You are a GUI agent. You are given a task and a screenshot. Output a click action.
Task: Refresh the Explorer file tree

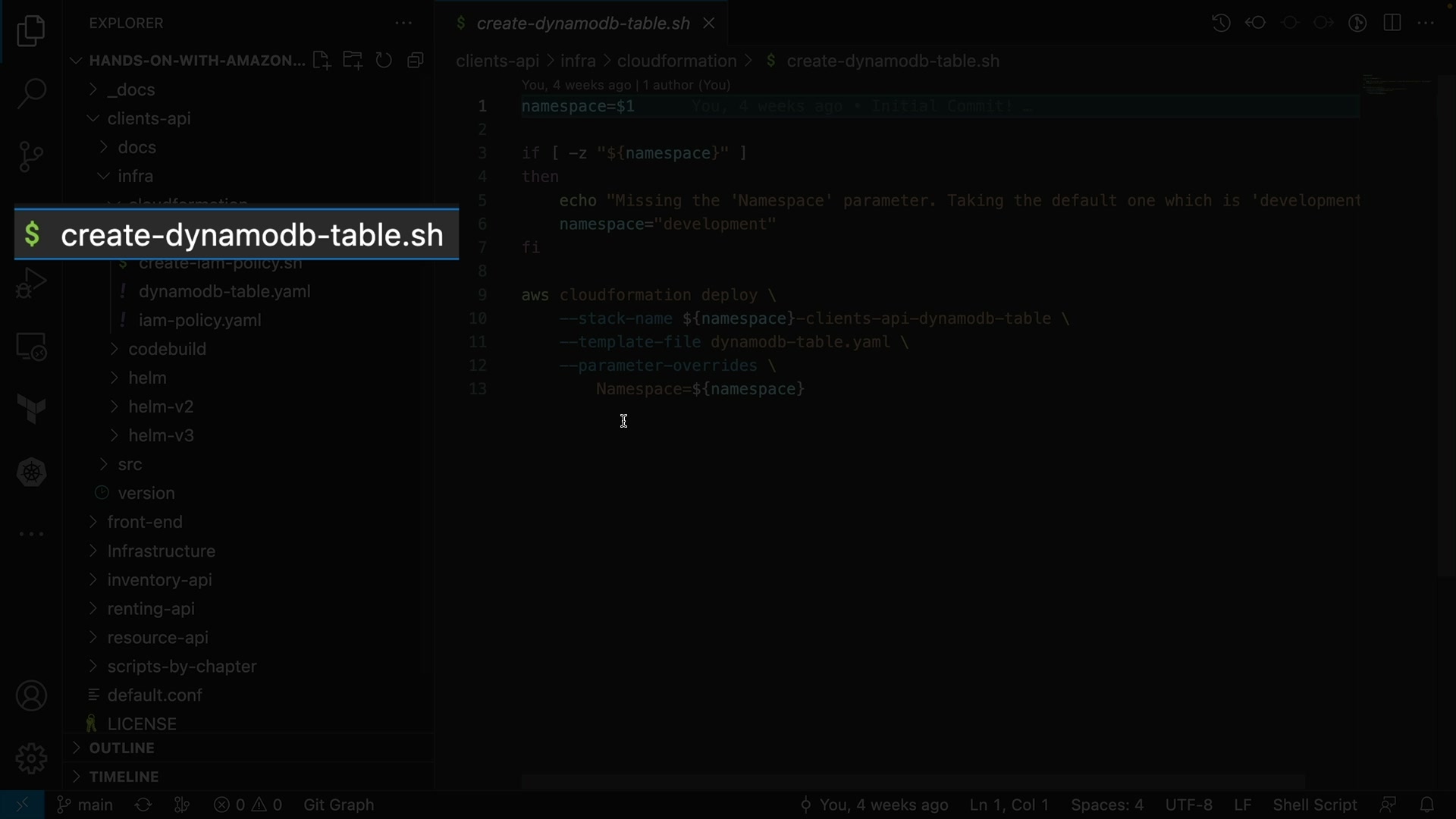[384, 61]
